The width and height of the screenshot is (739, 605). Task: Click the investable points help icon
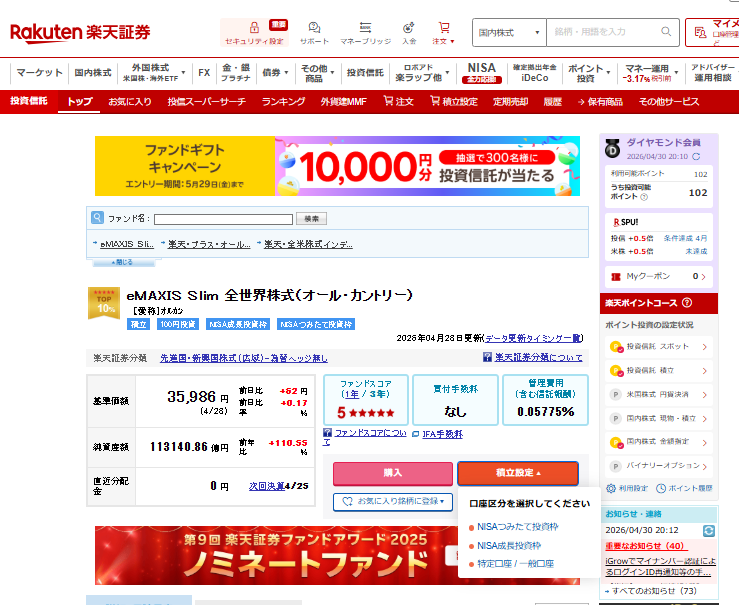point(644,197)
